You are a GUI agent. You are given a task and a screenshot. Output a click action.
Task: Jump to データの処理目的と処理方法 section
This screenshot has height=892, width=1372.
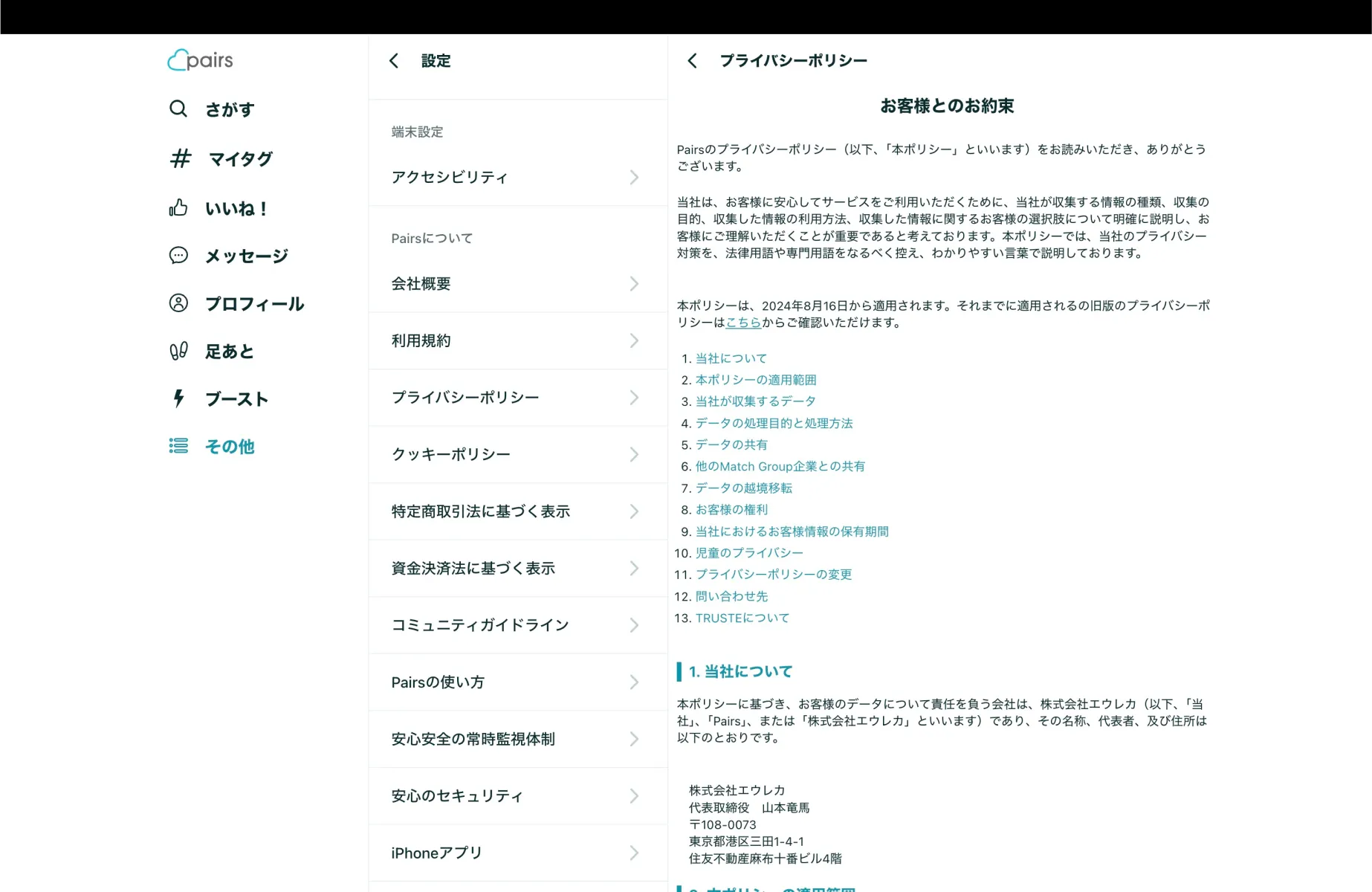click(774, 423)
